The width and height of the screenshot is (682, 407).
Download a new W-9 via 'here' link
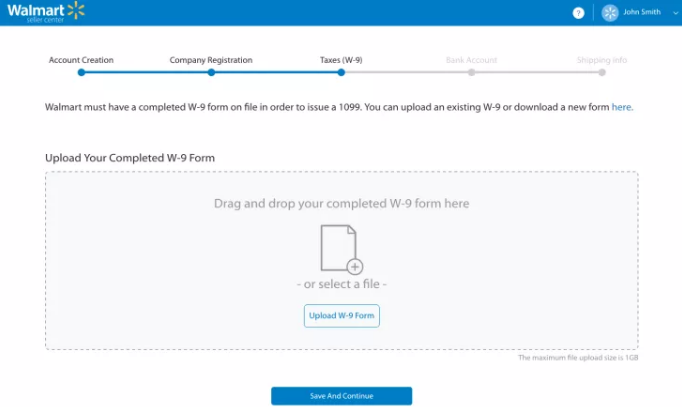622,107
